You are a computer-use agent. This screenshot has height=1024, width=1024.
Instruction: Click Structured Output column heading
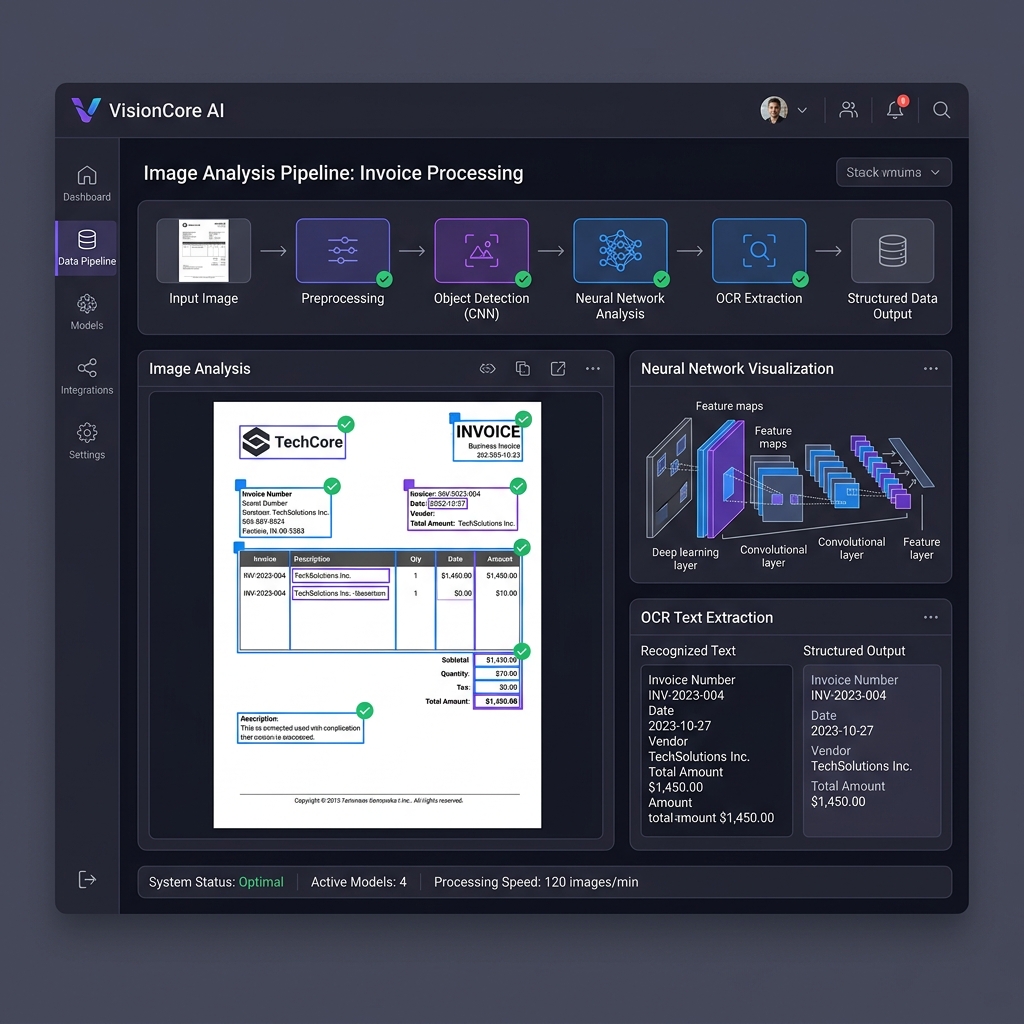854,651
